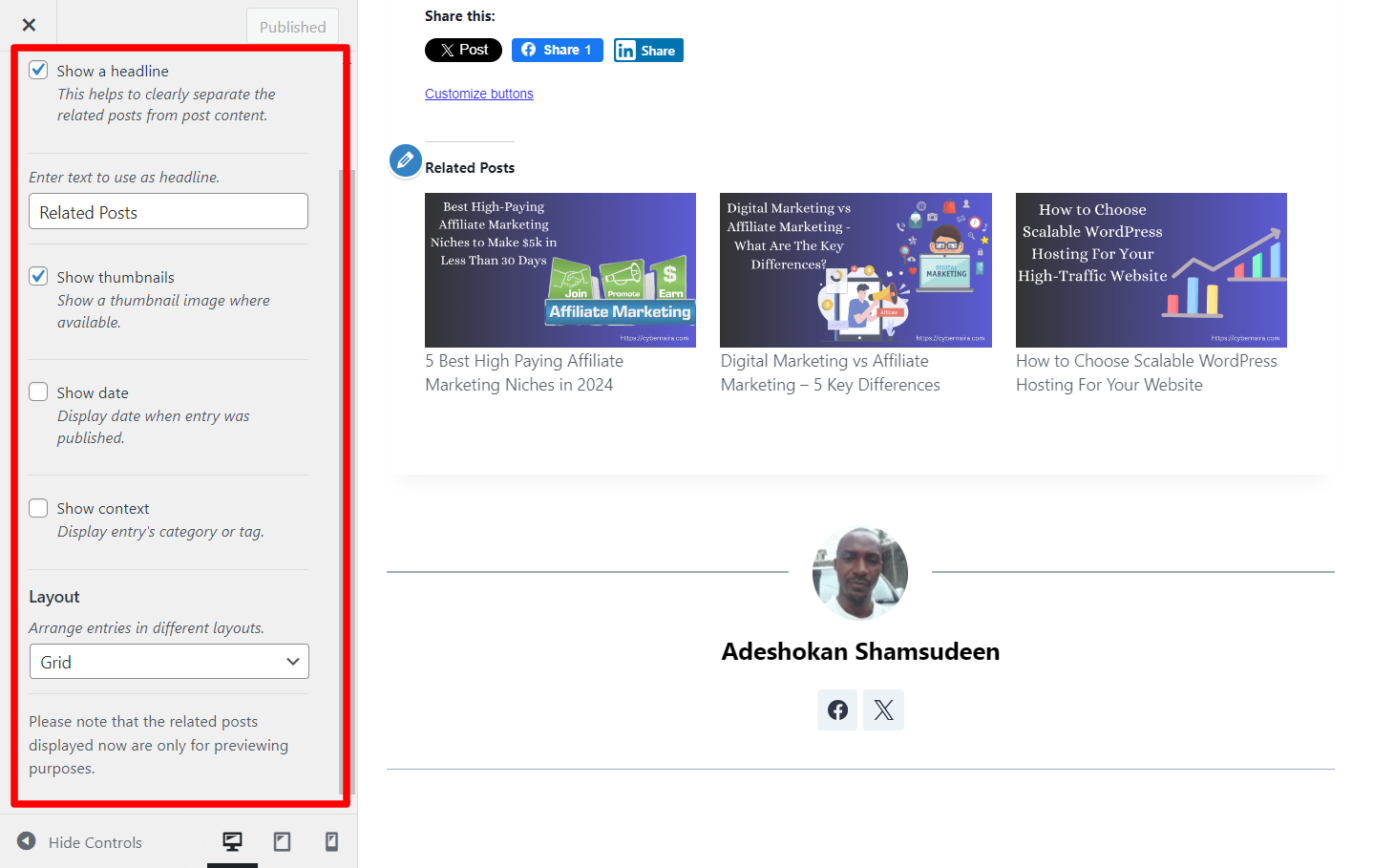Open the Layout dropdown set to Grid
Screen dimensions: 1394x868
pyautogui.click(x=168, y=661)
